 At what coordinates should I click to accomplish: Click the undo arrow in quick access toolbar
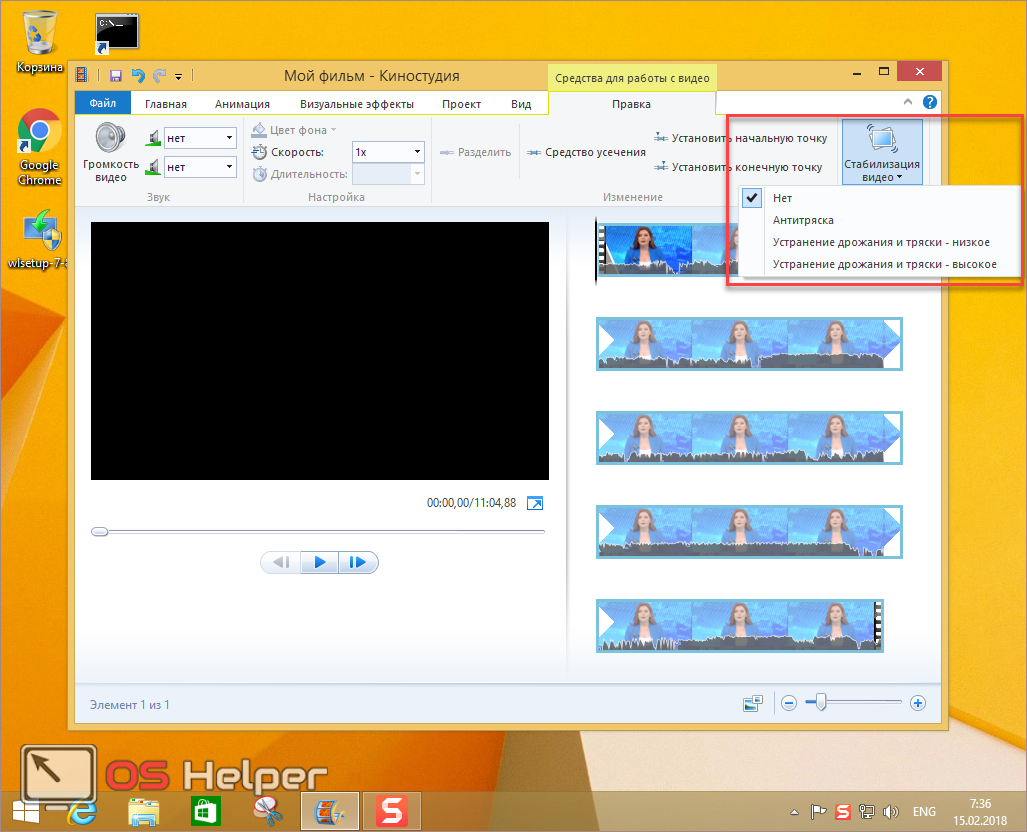click(x=137, y=76)
